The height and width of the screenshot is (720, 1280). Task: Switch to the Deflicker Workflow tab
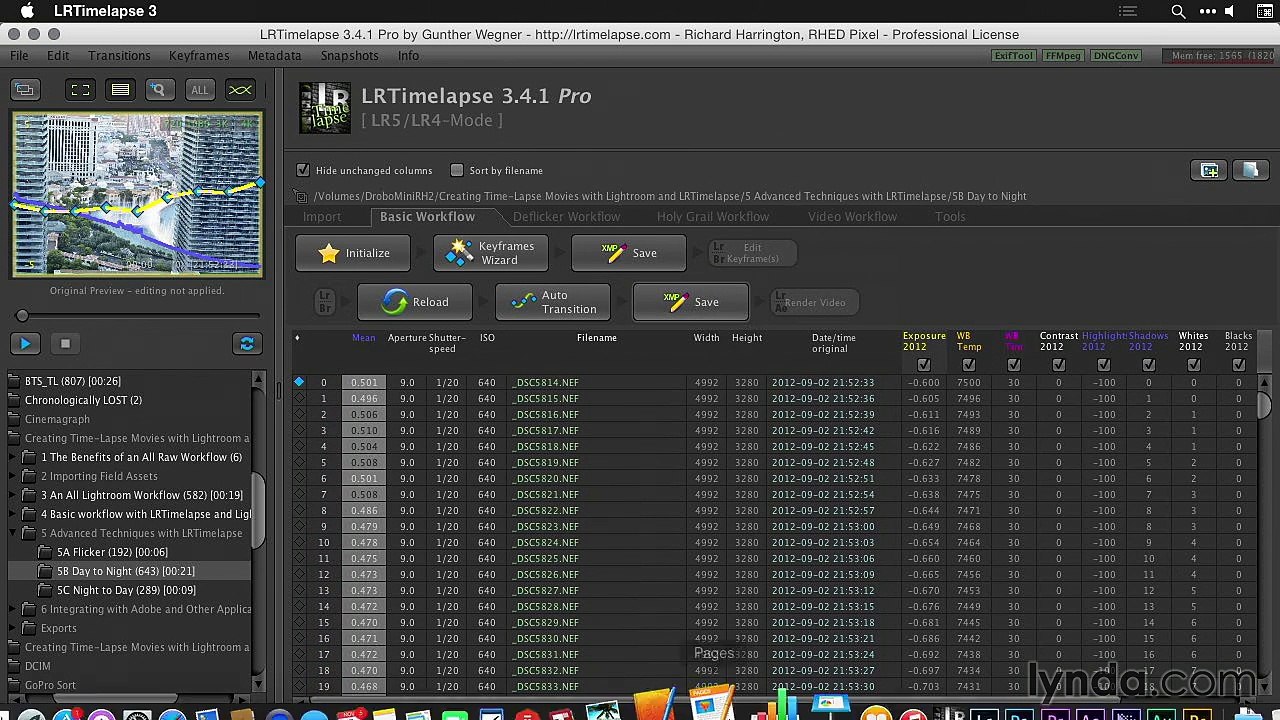click(566, 216)
